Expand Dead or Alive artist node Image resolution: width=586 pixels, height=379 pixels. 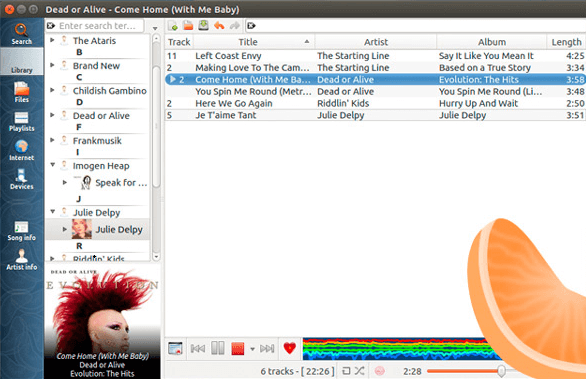pyautogui.click(x=52, y=115)
